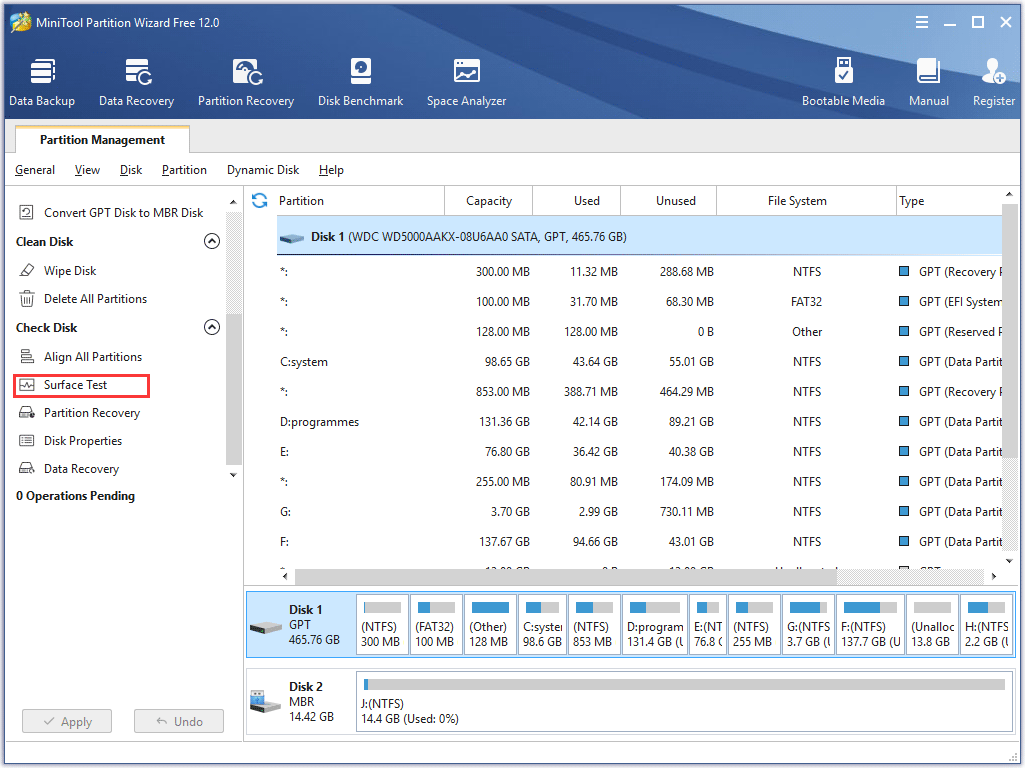Sort by the Capacity column header
Viewport: 1025px width, 768px height.
488,201
